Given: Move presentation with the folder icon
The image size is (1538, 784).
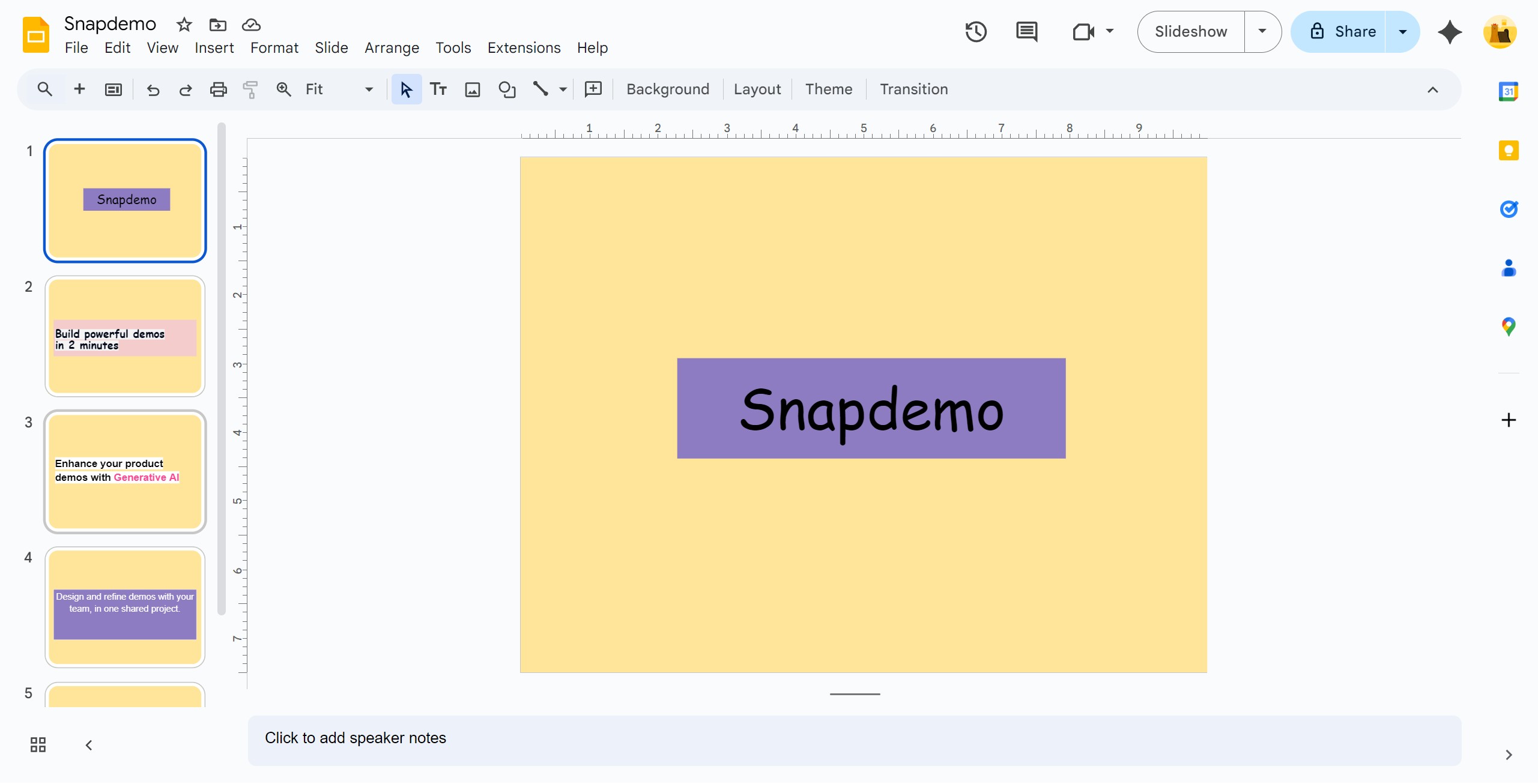Looking at the screenshot, I should (x=217, y=25).
